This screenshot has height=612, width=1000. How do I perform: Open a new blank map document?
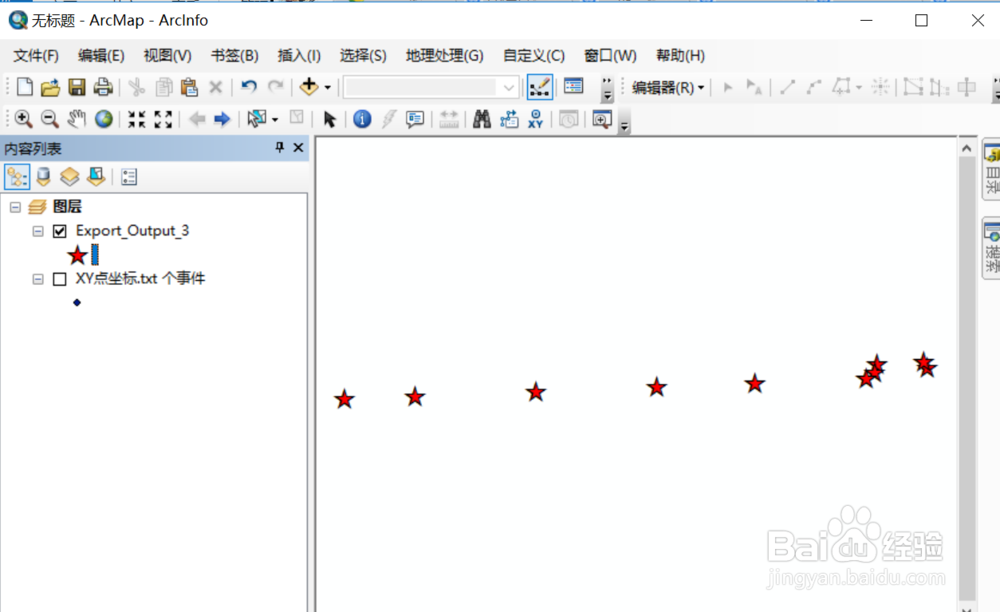tap(23, 87)
